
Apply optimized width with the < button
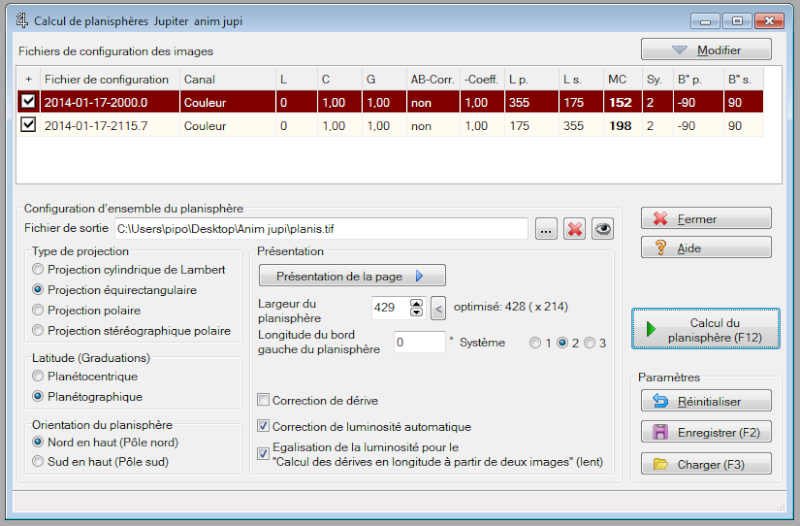(x=438, y=309)
